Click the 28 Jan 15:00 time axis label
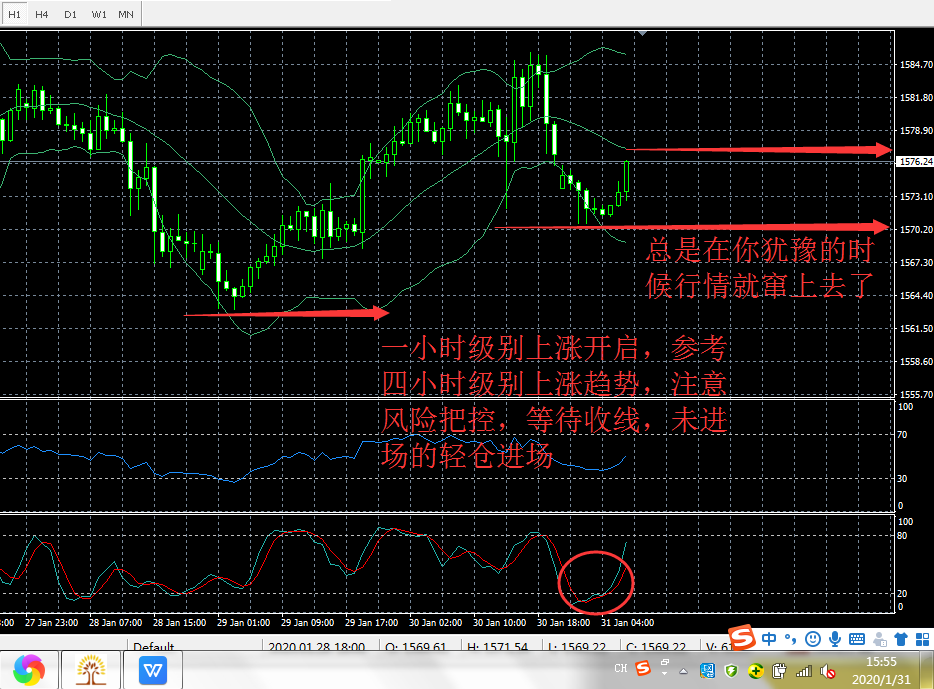Screen dimensions: 934x689 point(179,622)
